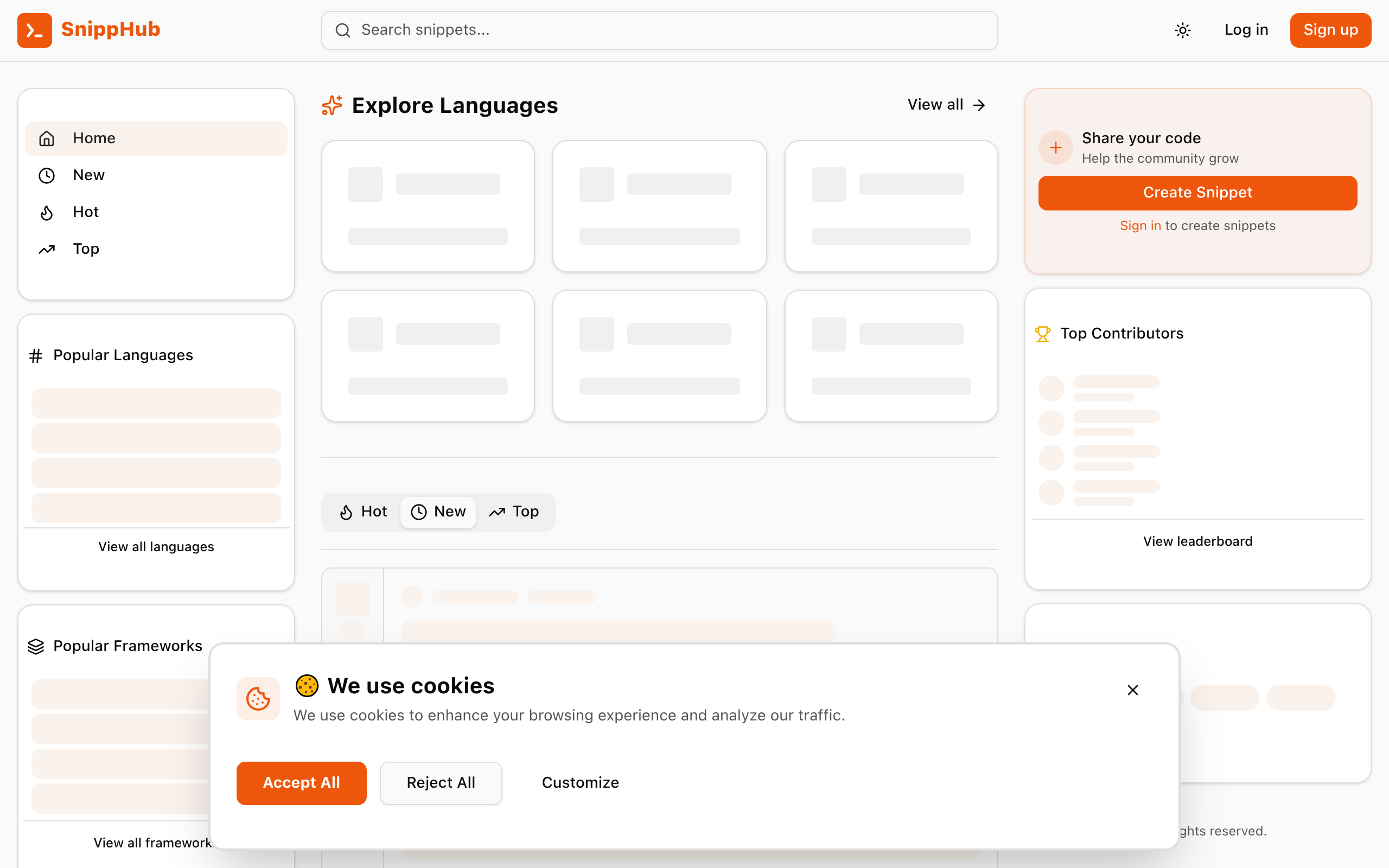This screenshot has width=1389, height=868.
Task: Go to Hot in the sidebar menu
Action: (x=86, y=213)
